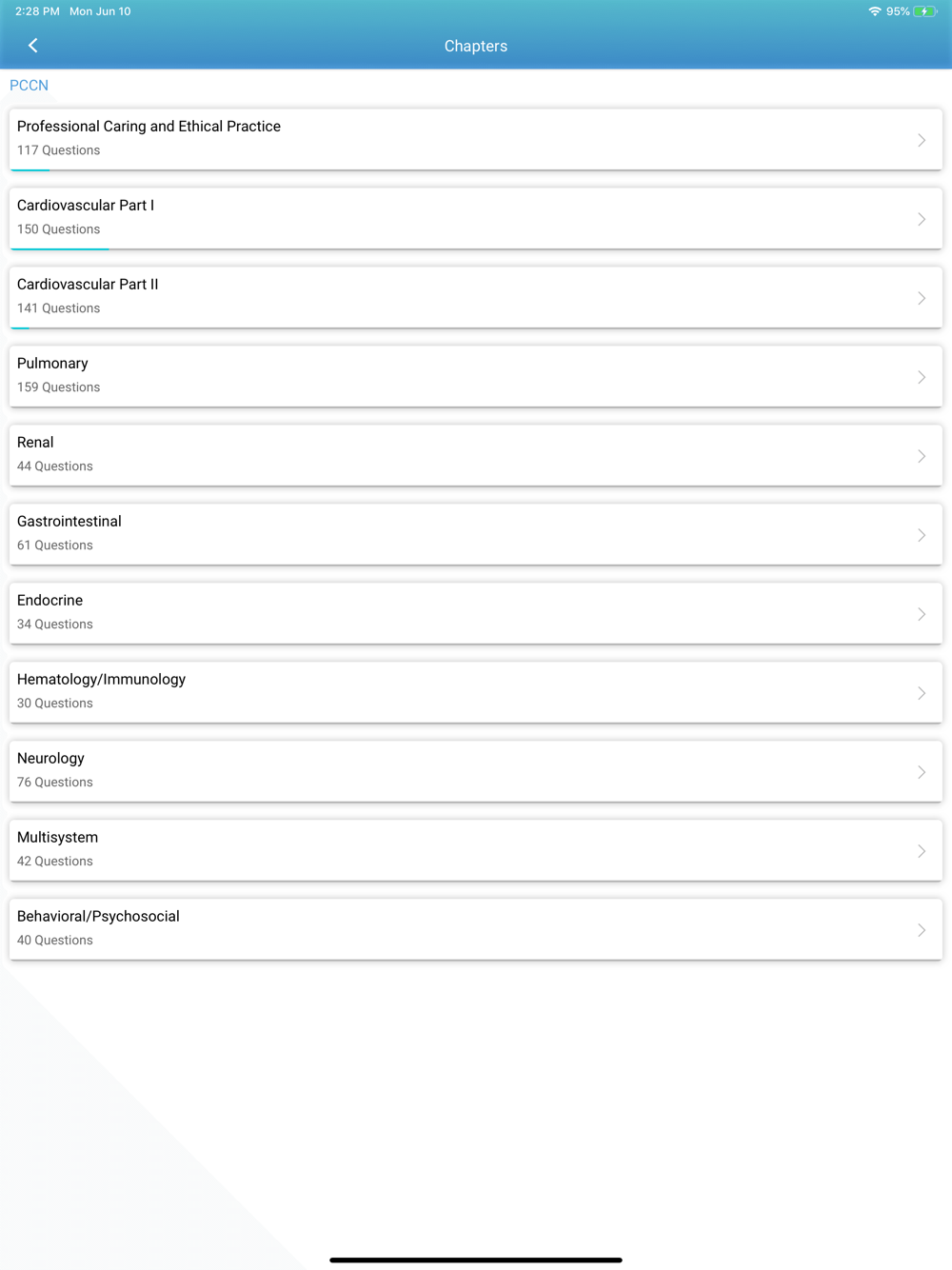Screen dimensions: 952x1270
Task: Select Gastrointestinal 61 Questions entry
Action: 476,534
